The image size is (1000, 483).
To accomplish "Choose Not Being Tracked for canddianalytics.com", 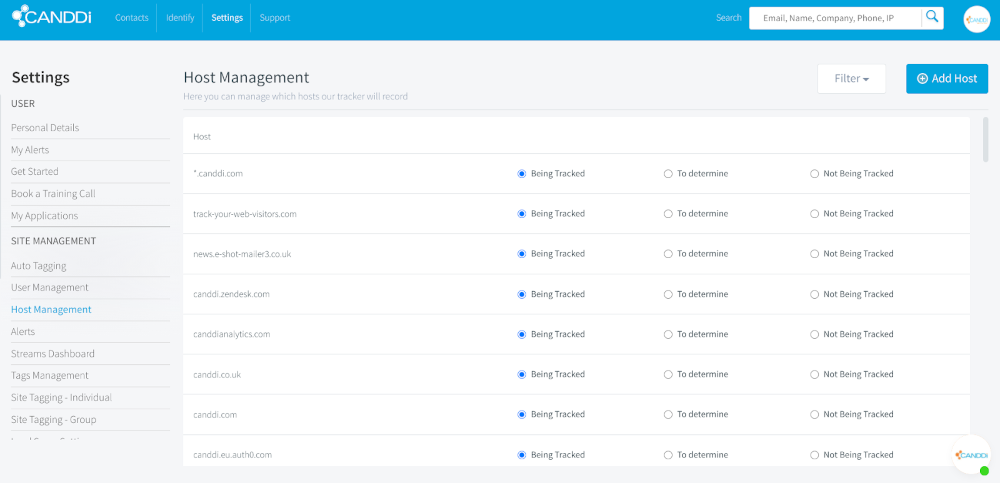I will pyautogui.click(x=814, y=334).
